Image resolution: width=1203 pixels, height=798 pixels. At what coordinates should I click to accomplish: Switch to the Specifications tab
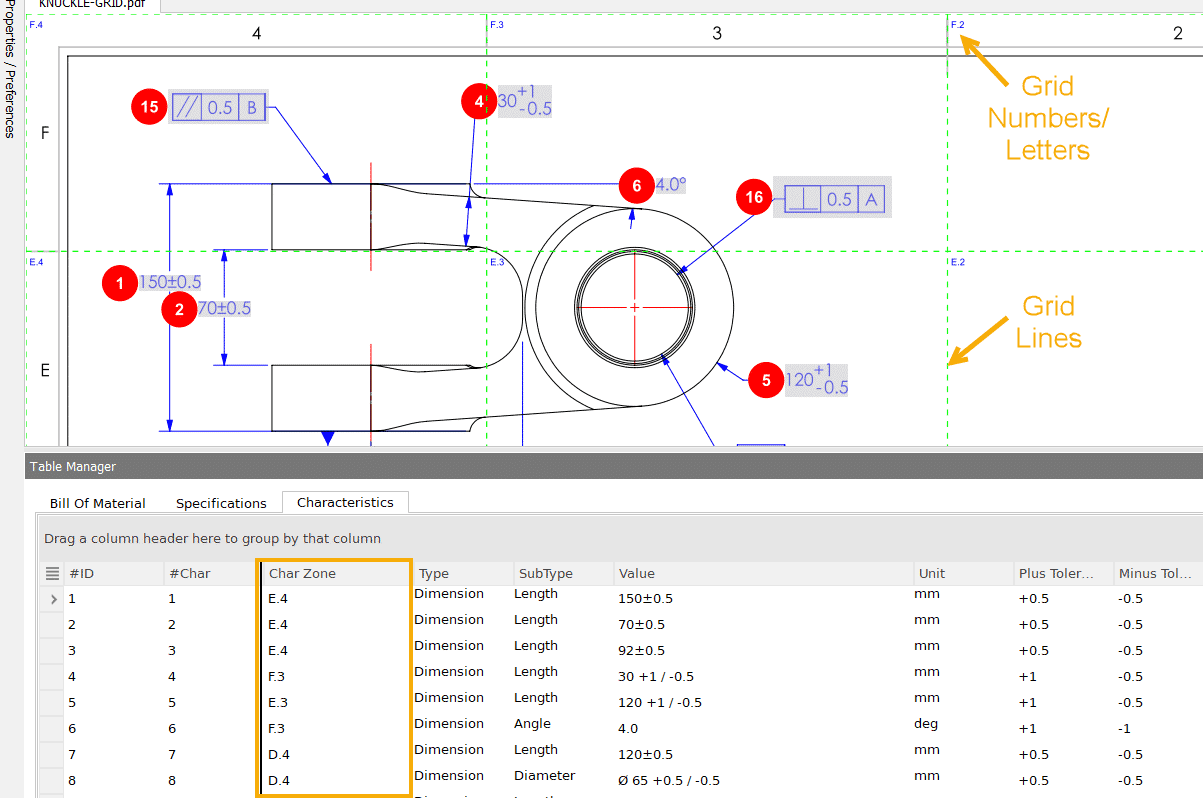[x=221, y=503]
